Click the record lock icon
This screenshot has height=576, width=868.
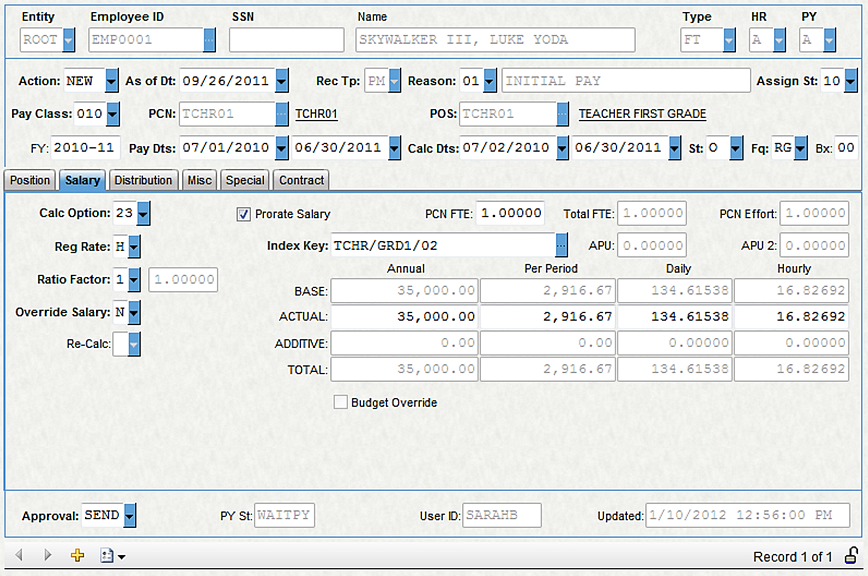851,556
